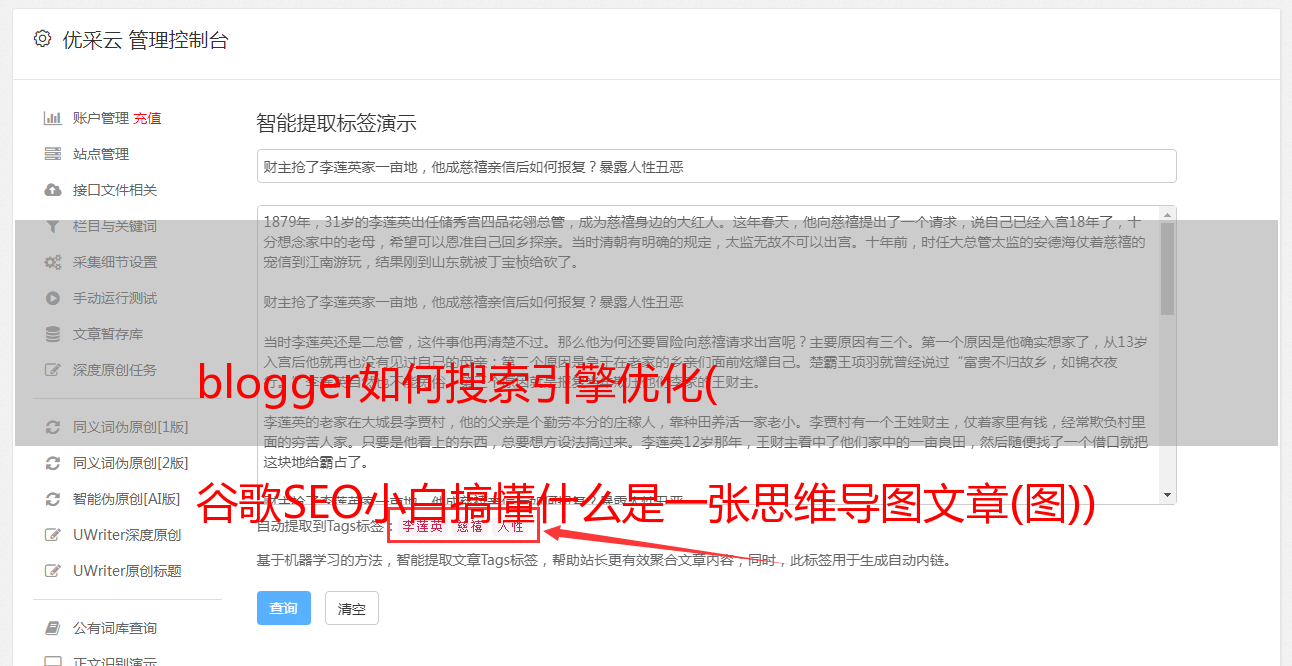Open the 公有词库查询 book icon
The height and width of the screenshot is (666, 1292).
pos(53,628)
